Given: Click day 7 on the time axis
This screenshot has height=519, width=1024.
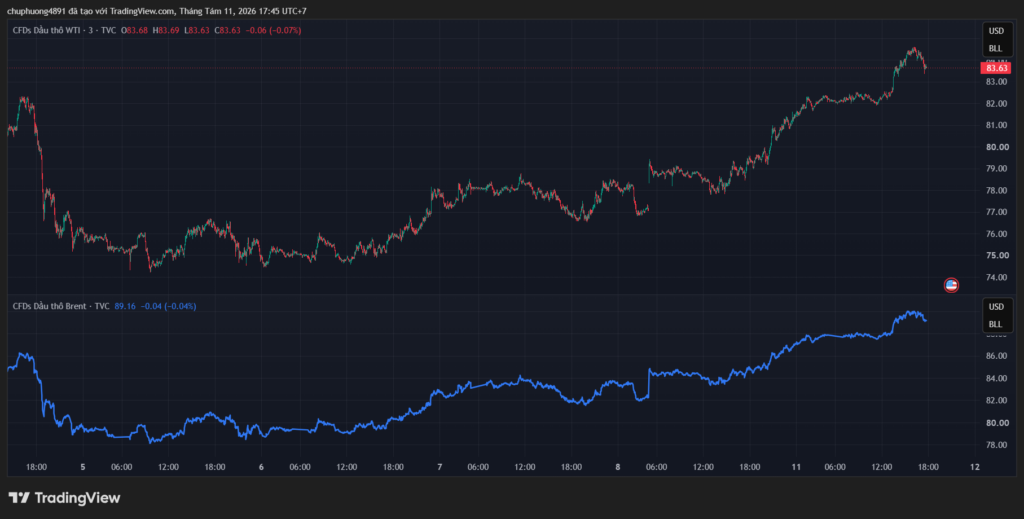Looking at the screenshot, I should (440, 467).
